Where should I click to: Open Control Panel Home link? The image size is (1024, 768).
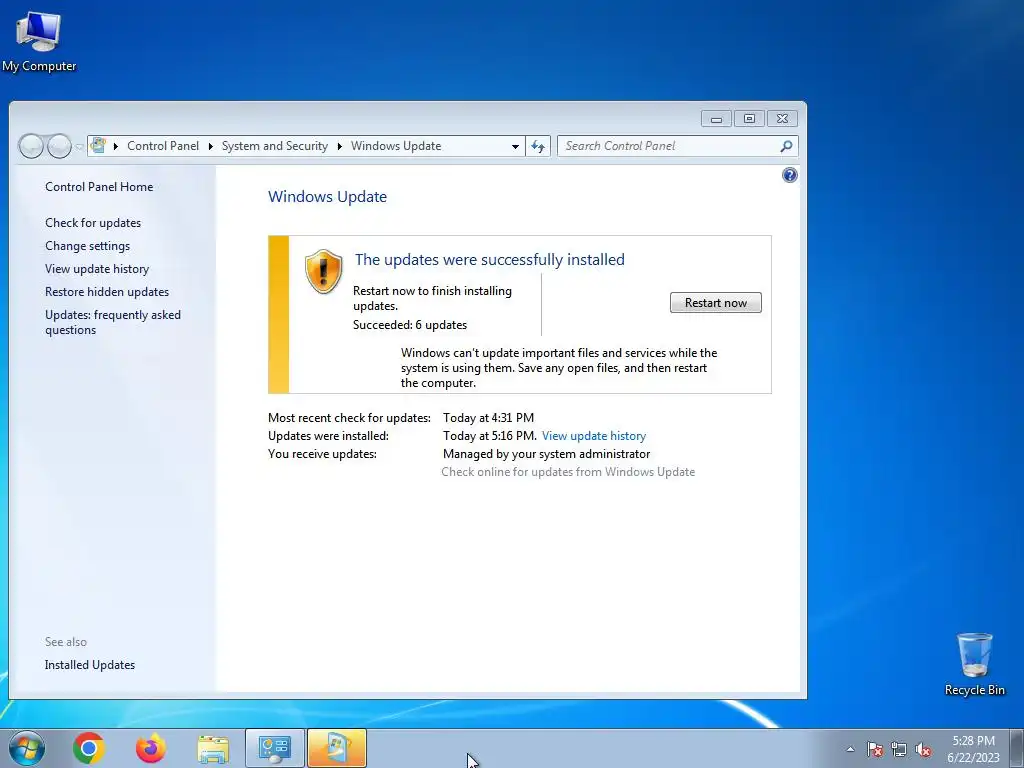tap(99, 187)
